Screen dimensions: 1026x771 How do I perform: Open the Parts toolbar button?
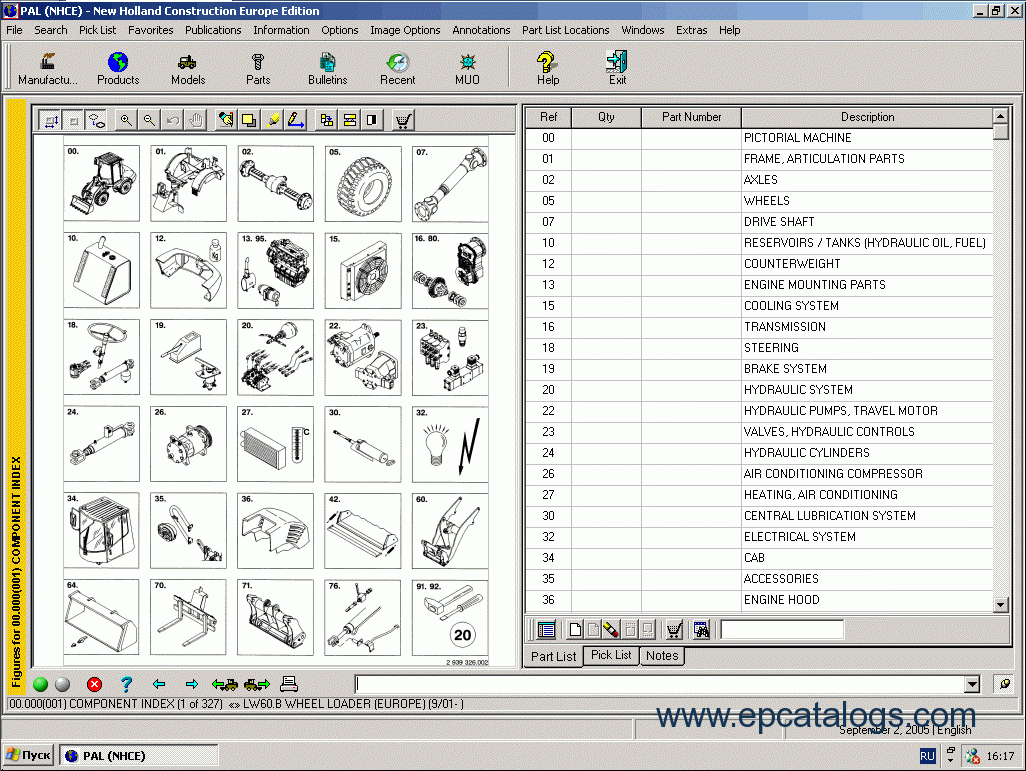258,69
